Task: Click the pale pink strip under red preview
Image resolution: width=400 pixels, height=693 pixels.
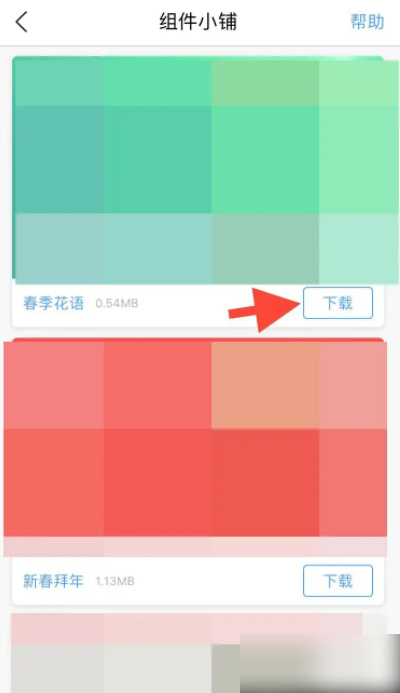Action: pos(195,547)
